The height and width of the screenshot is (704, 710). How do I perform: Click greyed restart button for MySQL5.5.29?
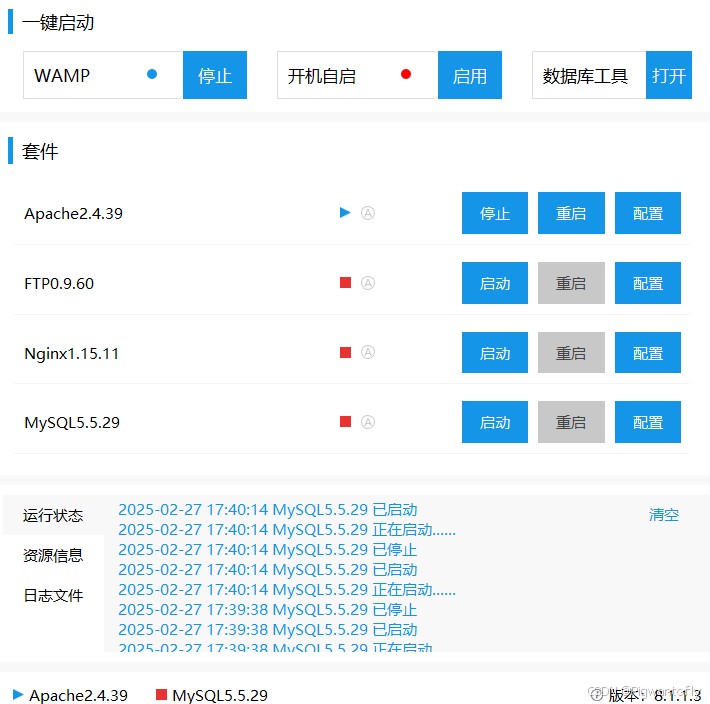[571, 422]
